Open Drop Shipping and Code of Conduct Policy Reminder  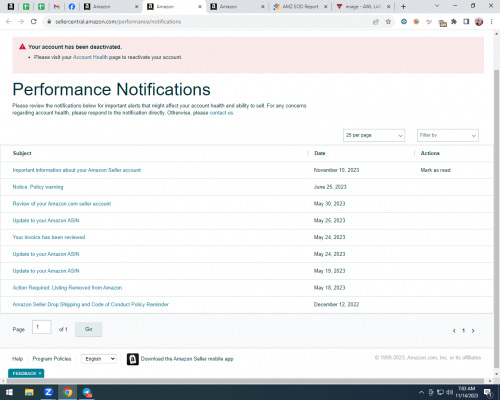[x=91, y=305]
